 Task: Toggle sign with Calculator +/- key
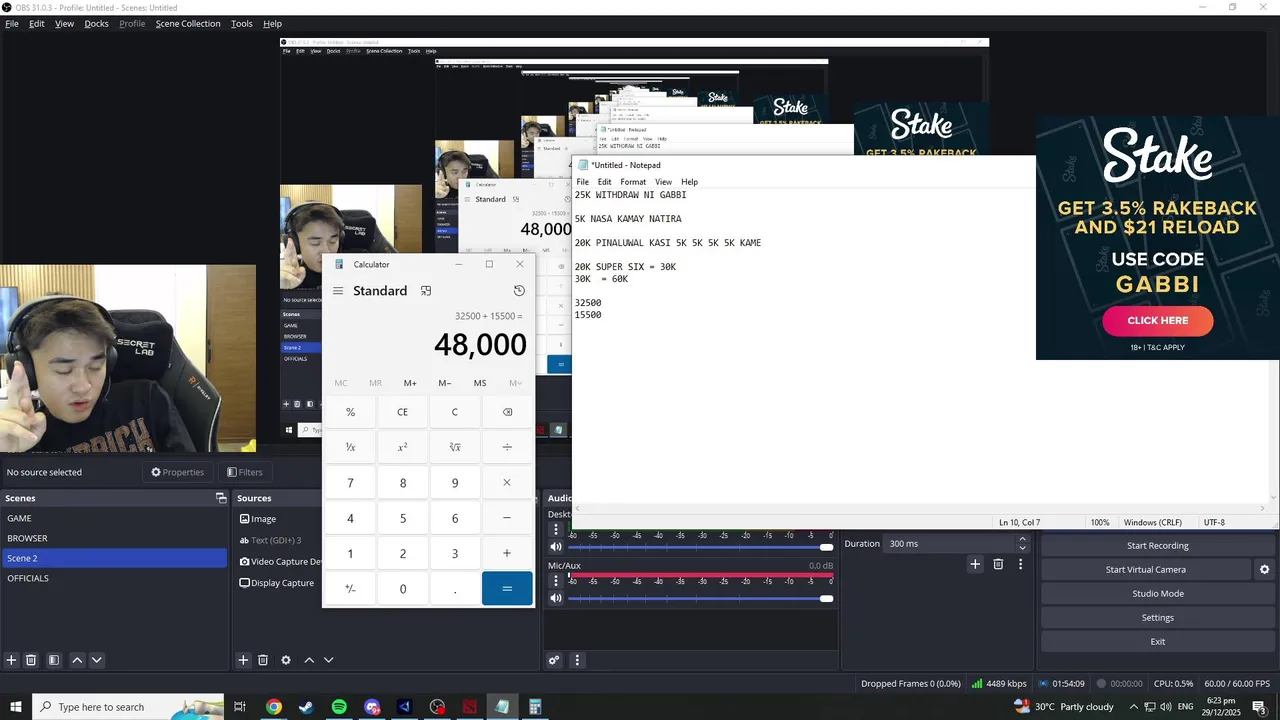click(350, 589)
